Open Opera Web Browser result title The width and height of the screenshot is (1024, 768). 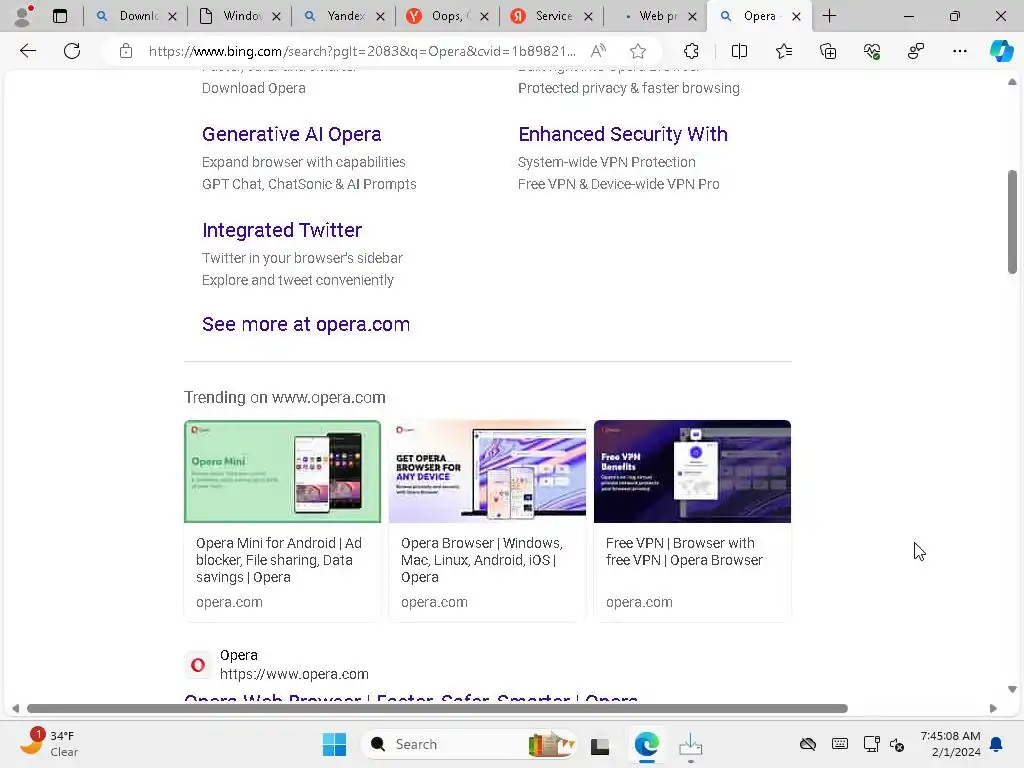(411, 697)
